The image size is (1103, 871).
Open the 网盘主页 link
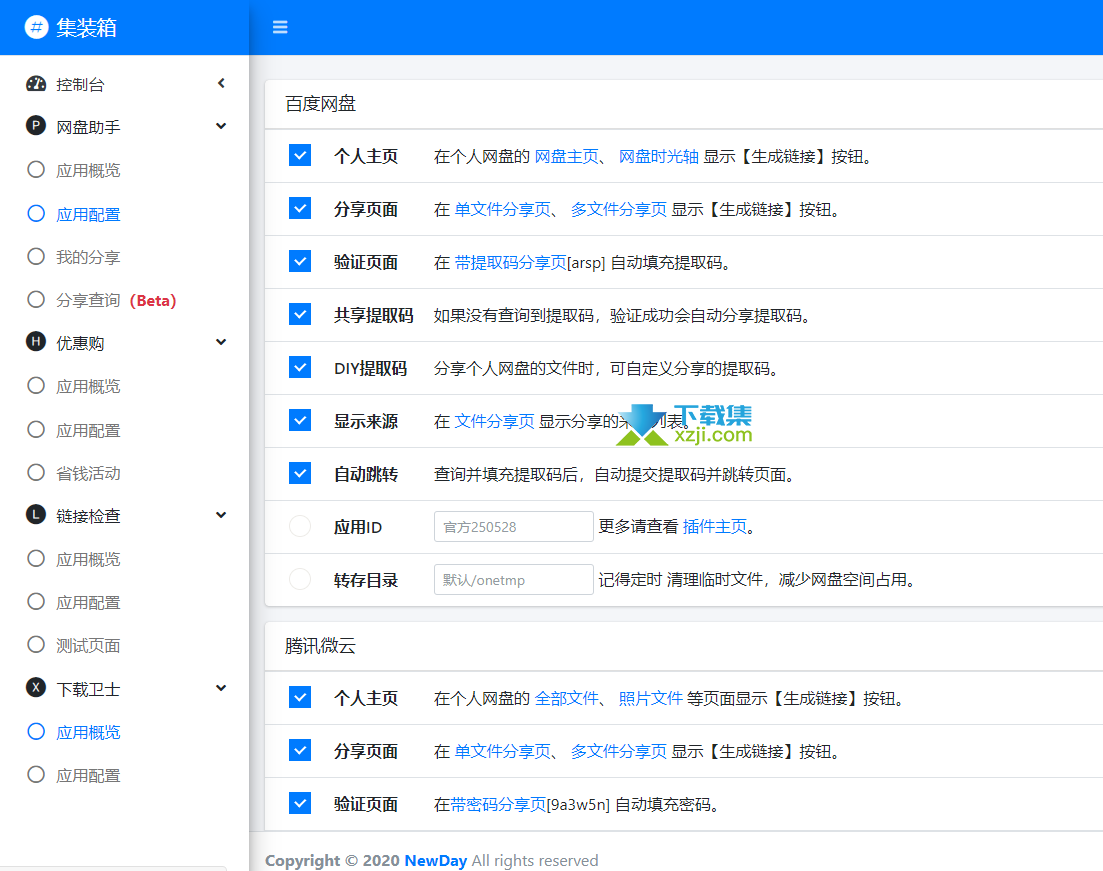click(x=567, y=156)
